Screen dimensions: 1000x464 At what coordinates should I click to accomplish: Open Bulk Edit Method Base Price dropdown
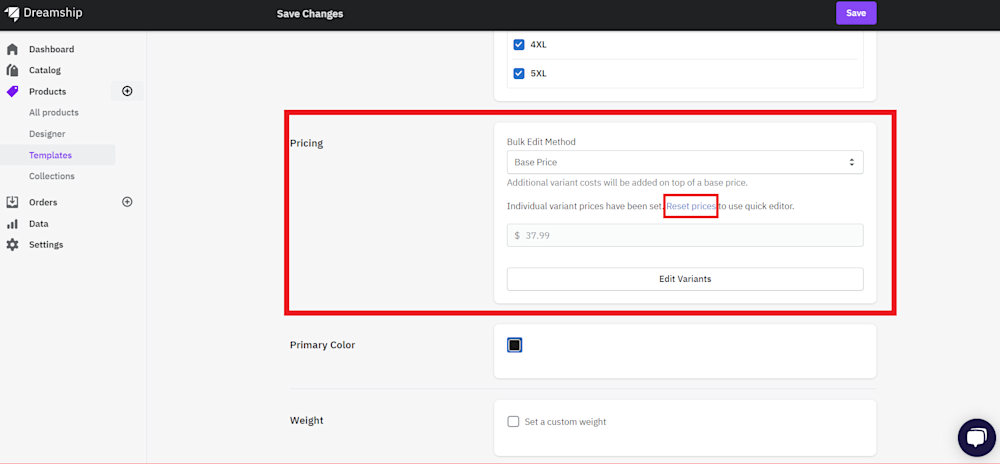[x=685, y=162]
